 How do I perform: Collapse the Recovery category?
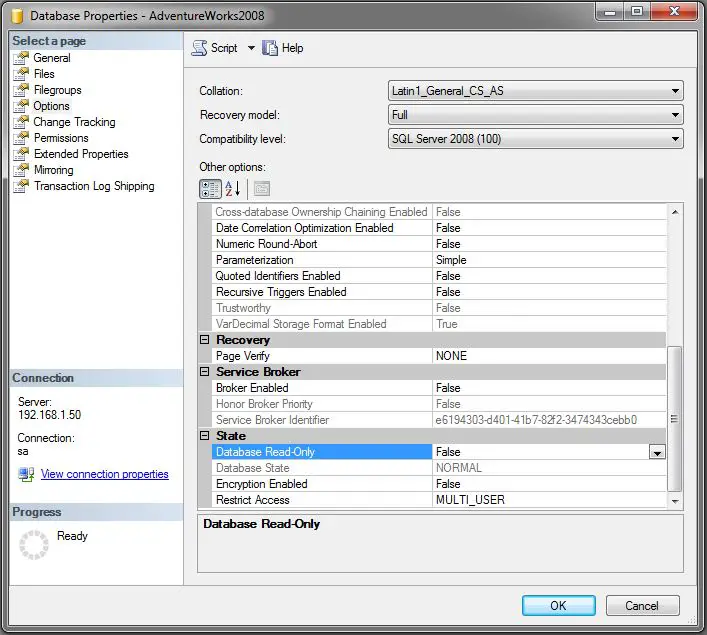click(205, 340)
